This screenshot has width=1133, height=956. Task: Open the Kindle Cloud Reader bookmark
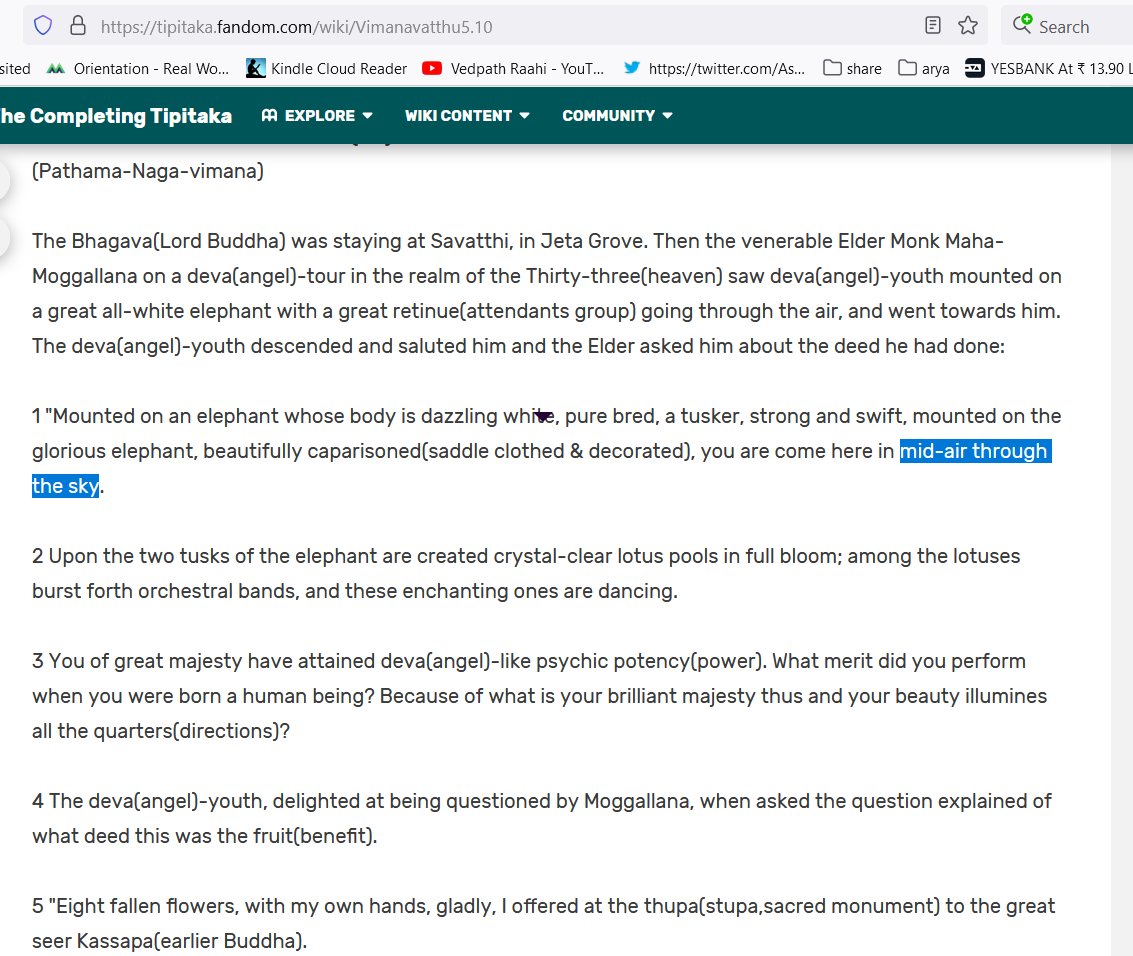(327, 69)
